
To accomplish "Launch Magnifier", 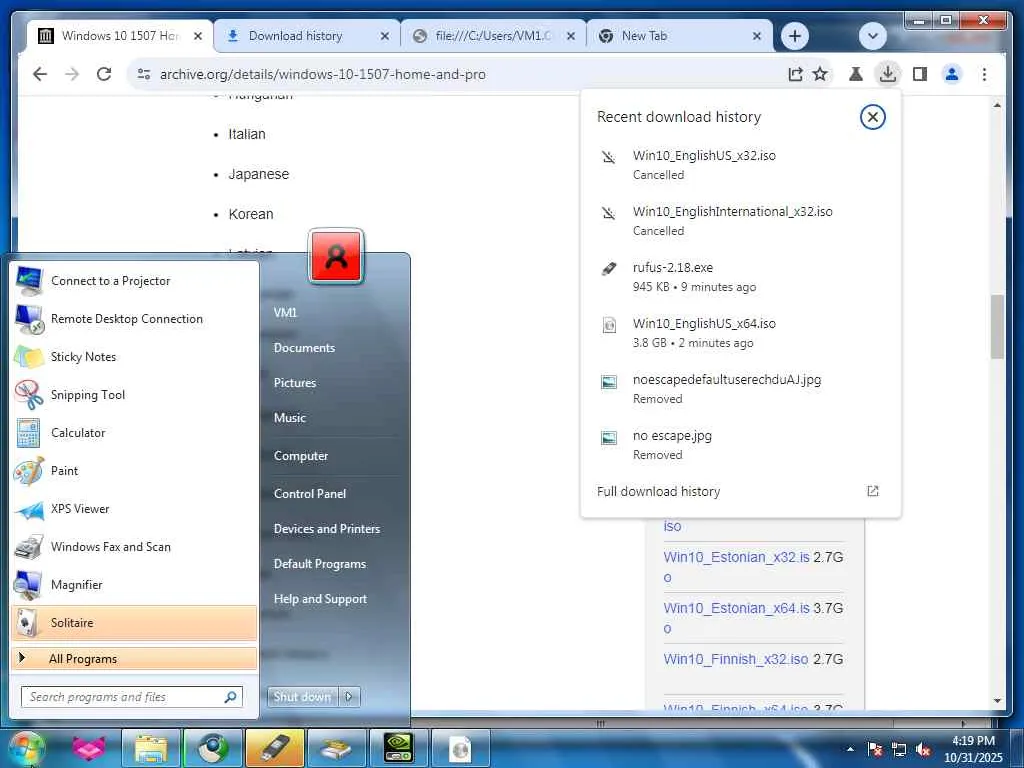I will click(x=134, y=584).
